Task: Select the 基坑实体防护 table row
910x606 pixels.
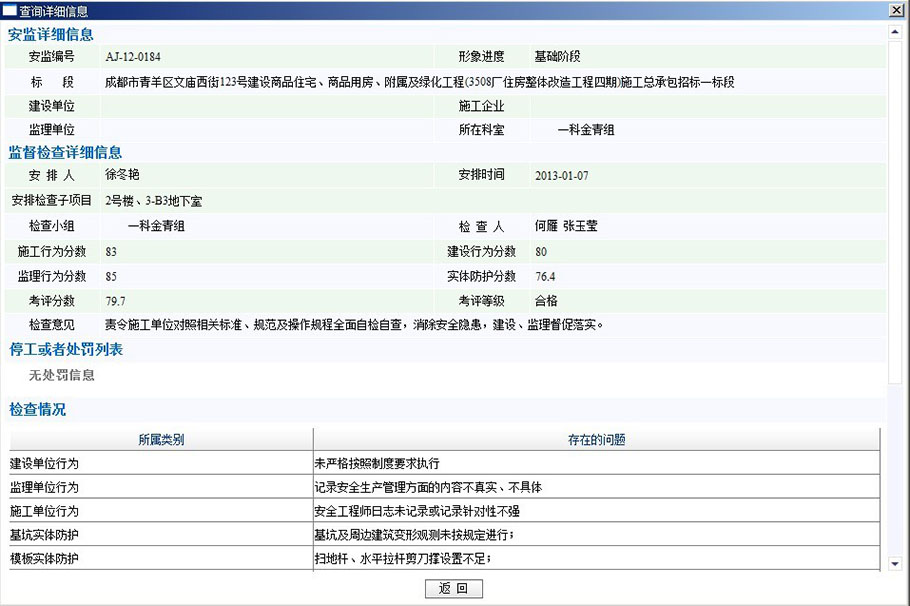Action: 445,535
